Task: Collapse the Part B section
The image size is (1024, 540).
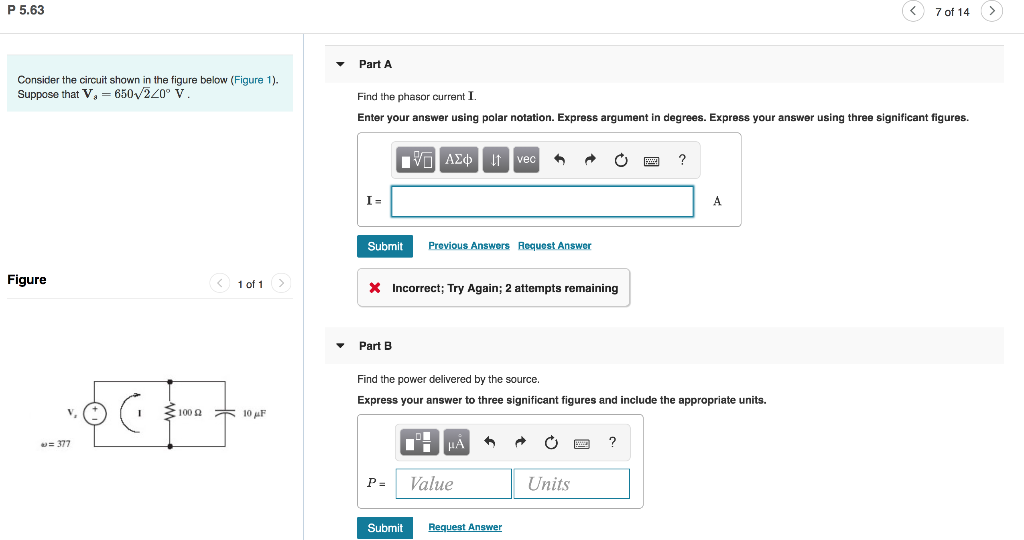Action: 340,346
